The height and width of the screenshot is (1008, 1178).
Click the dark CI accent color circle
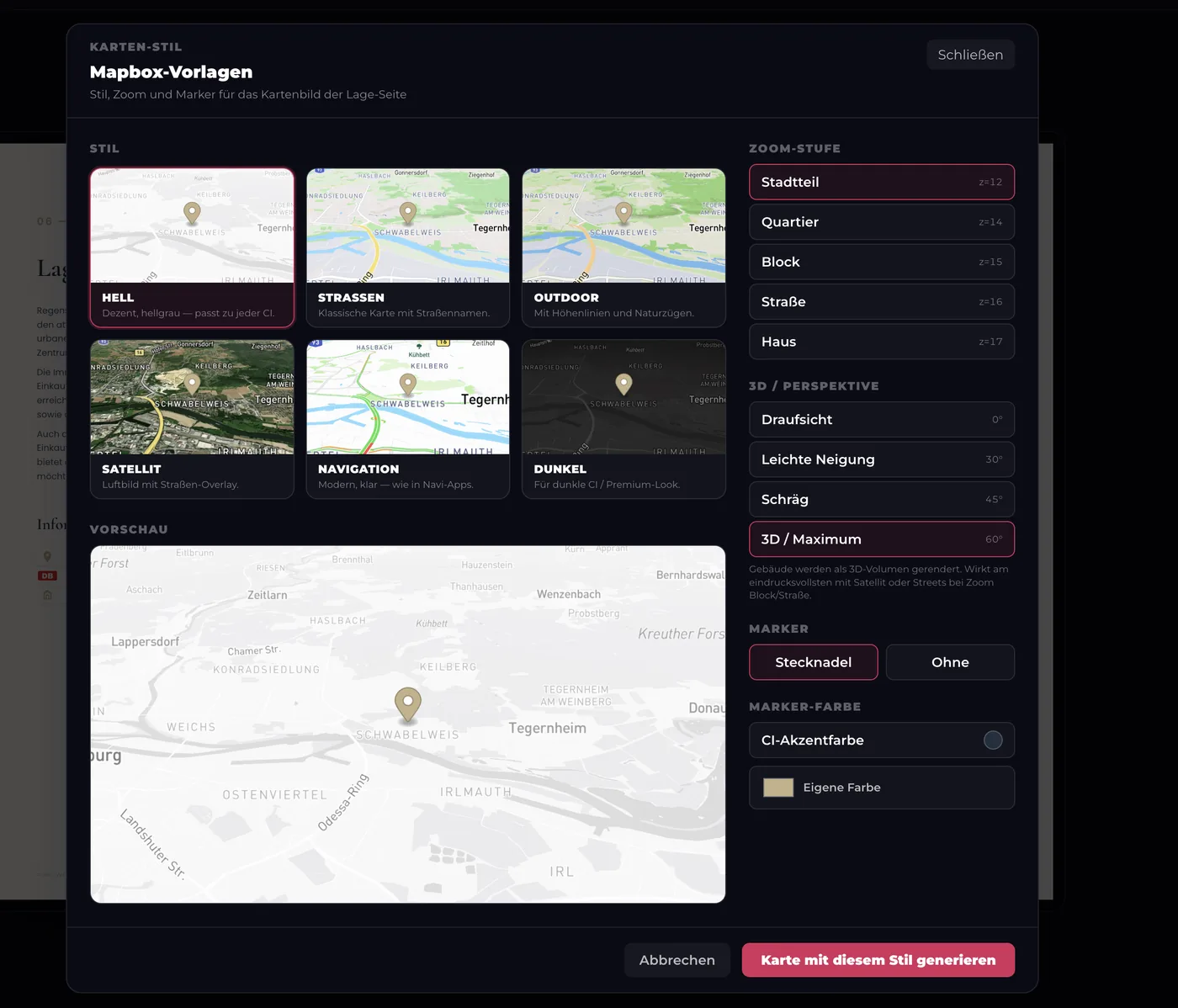pos(993,740)
